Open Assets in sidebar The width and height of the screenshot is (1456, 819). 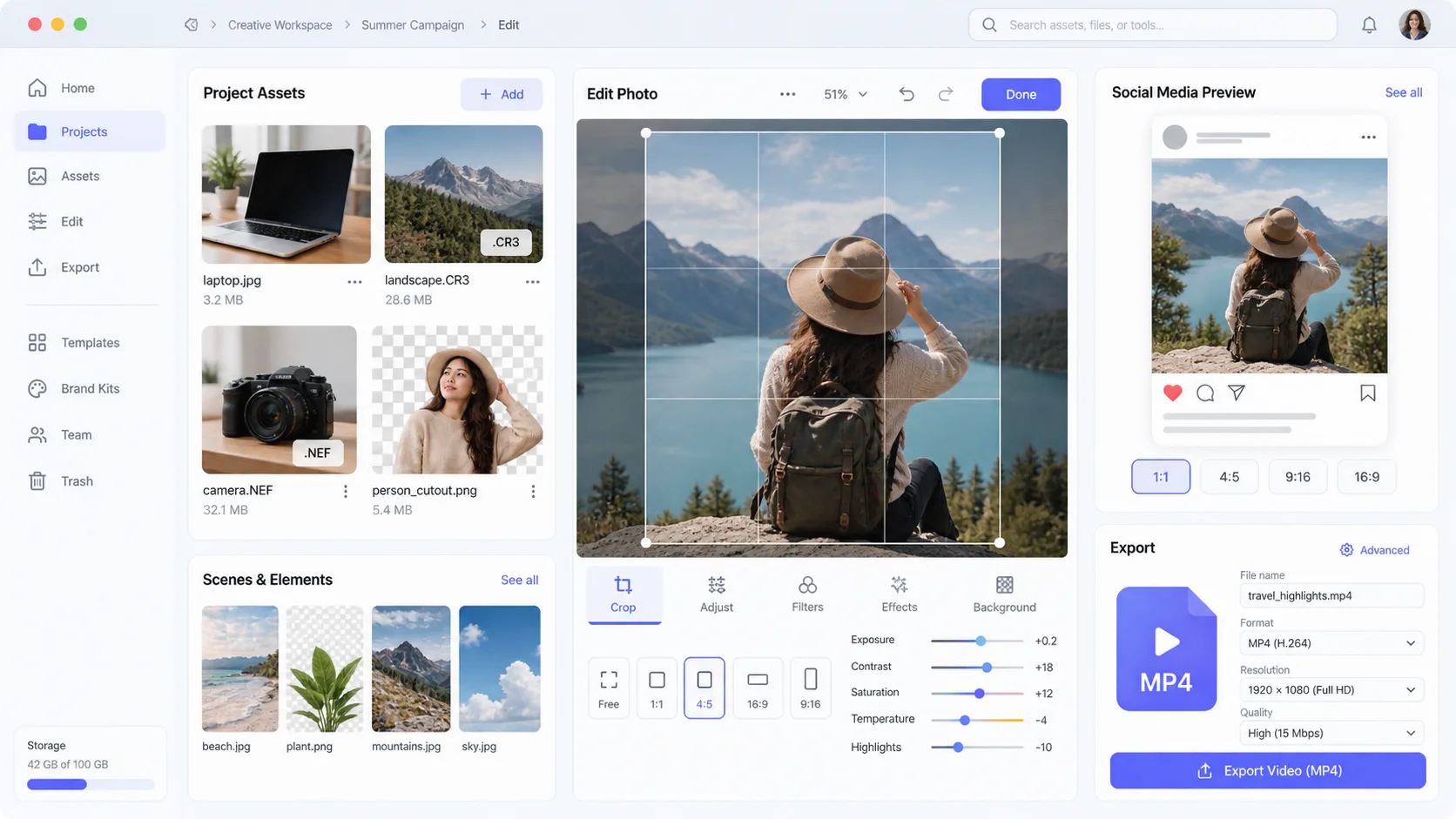click(90, 176)
